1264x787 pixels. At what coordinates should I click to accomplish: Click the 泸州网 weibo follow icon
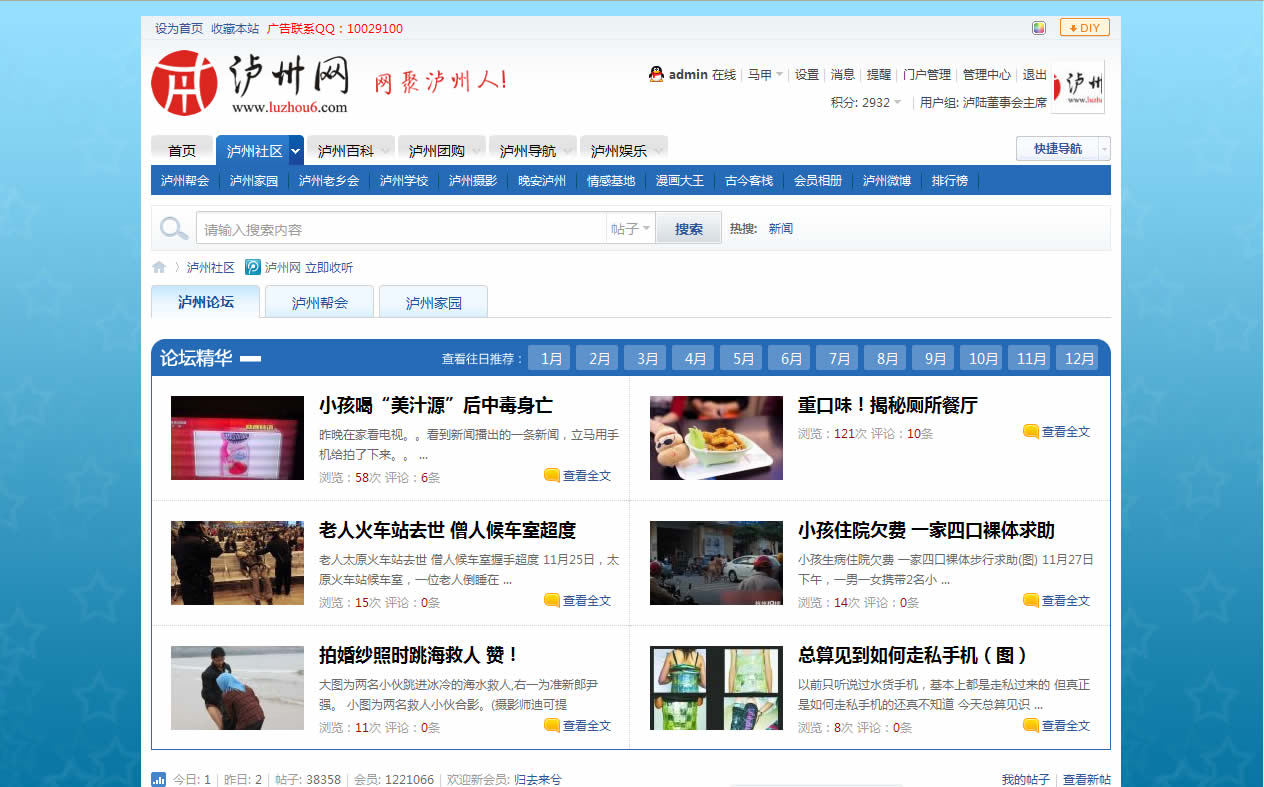pyautogui.click(x=253, y=267)
